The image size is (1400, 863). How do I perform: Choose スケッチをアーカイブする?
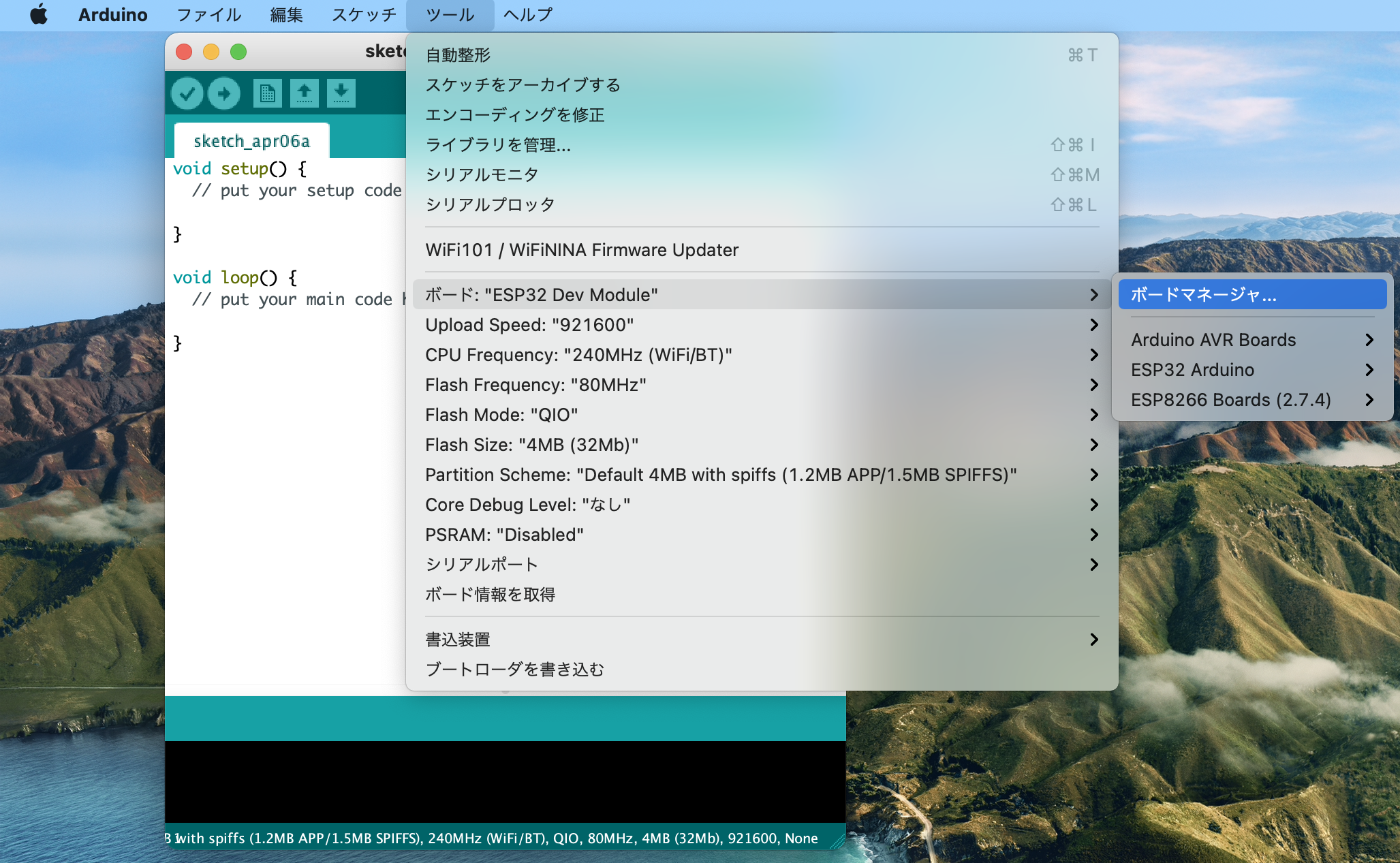(762, 84)
